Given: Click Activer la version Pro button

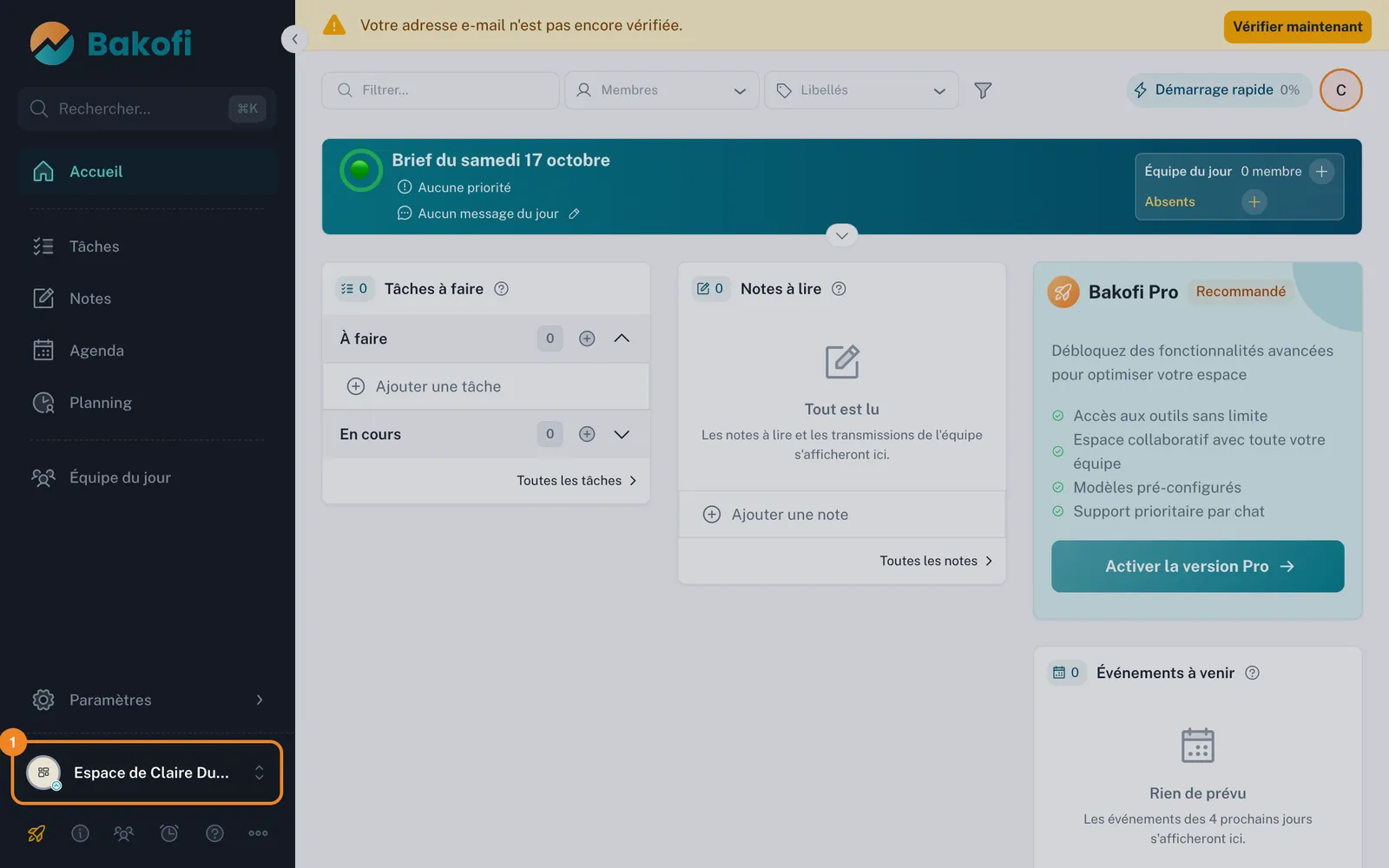Looking at the screenshot, I should pos(1197,567).
